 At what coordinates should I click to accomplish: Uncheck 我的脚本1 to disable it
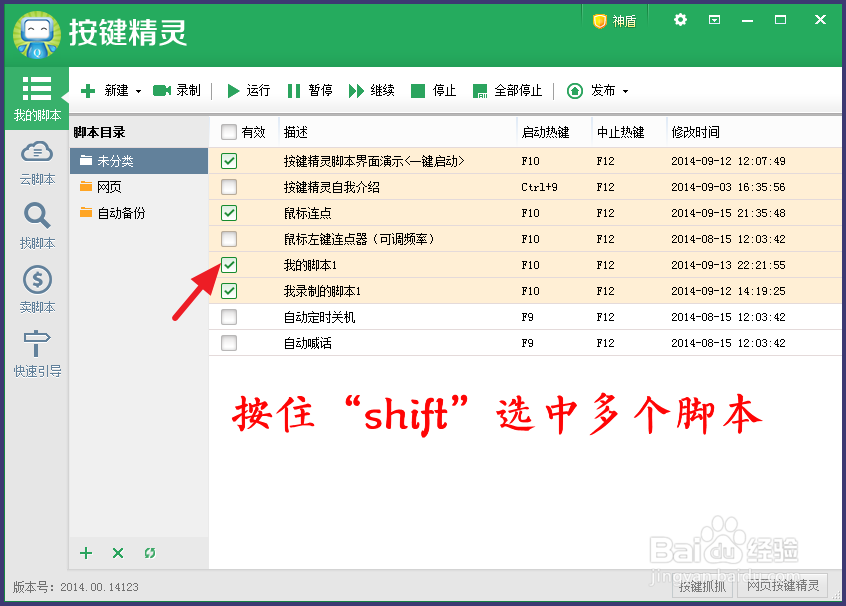click(228, 265)
